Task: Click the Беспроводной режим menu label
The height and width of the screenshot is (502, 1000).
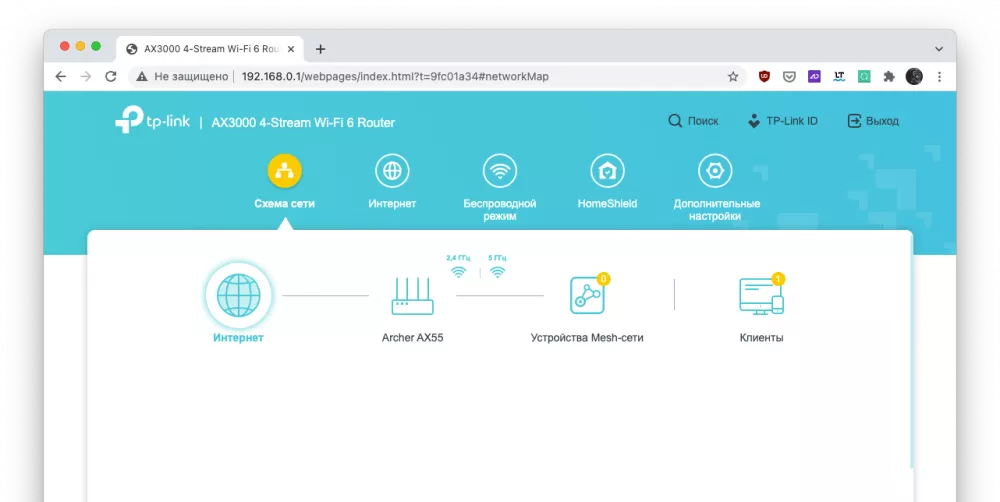Action: tap(499, 210)
